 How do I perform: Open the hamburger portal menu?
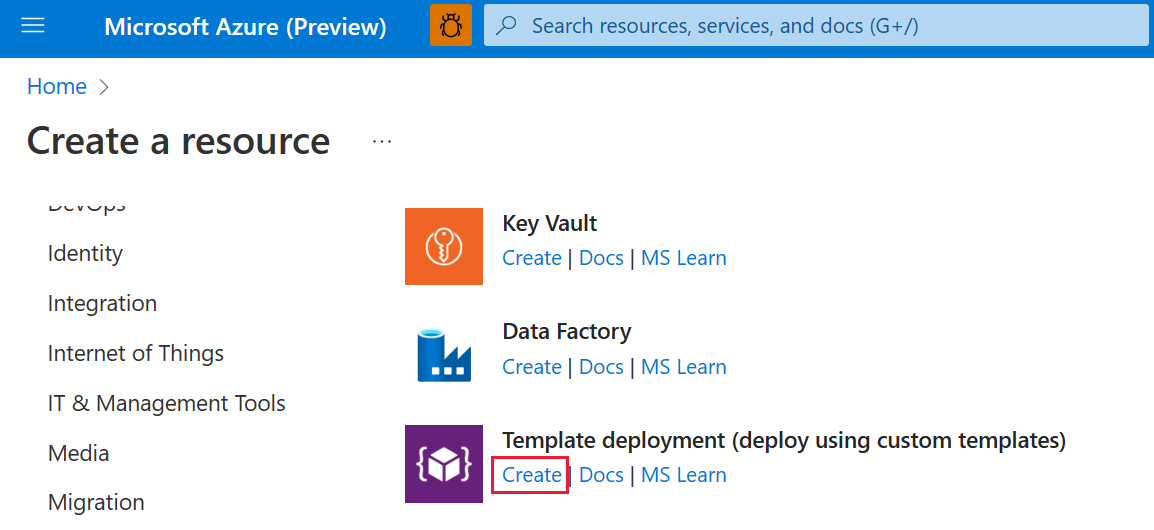[x=33, y=26]
